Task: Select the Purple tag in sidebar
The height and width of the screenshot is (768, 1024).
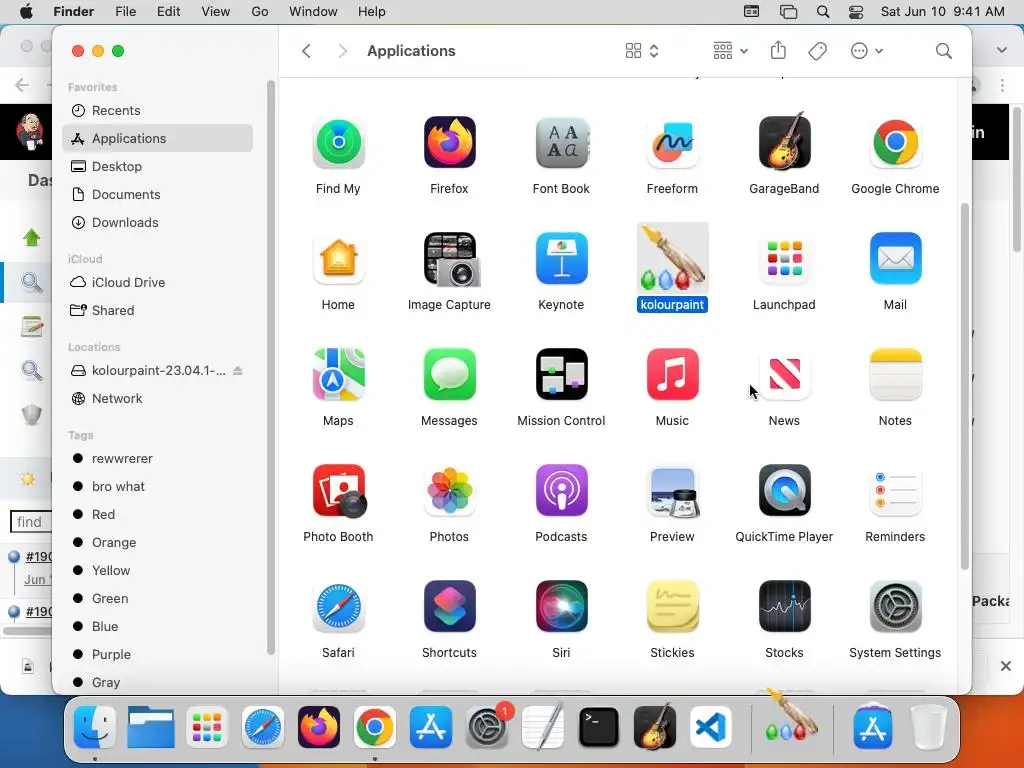Action: point(157,654)
